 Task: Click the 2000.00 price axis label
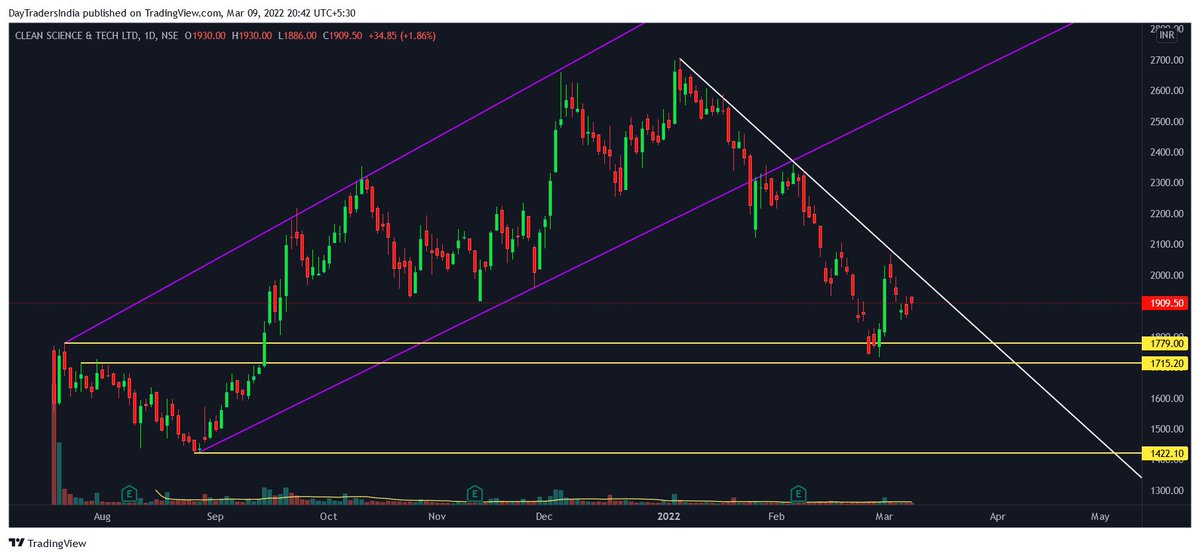point(1166,276)
